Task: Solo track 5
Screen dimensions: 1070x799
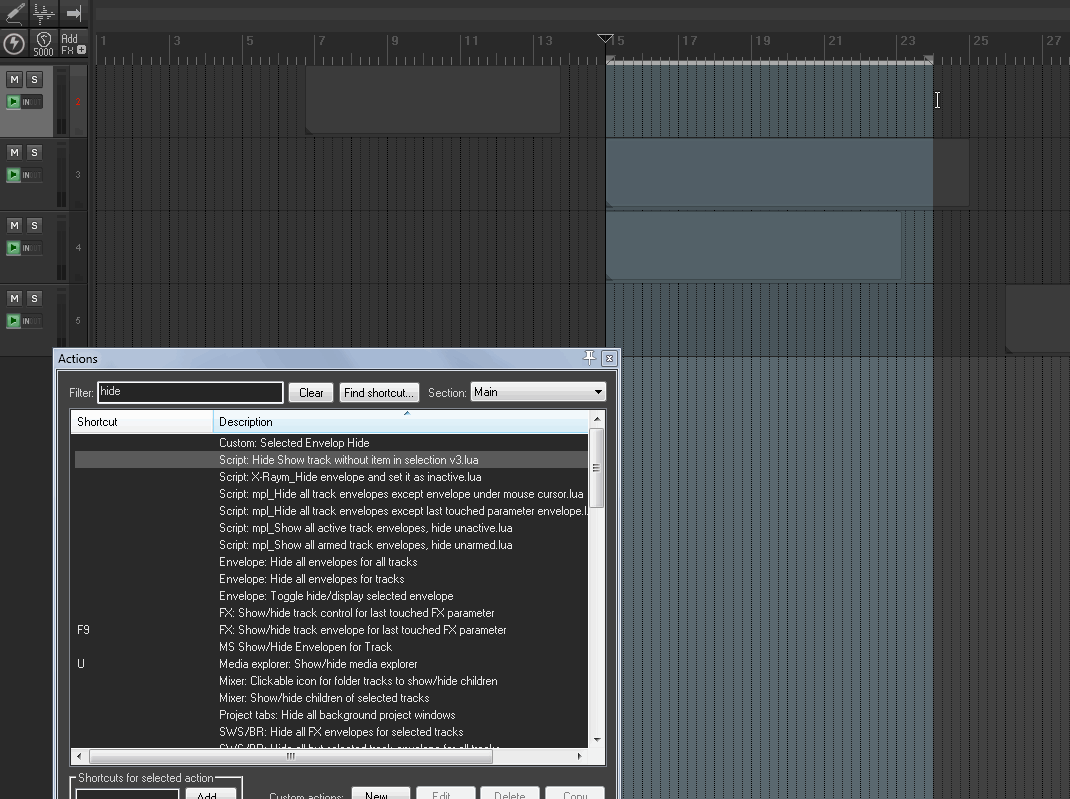Action: click(x=34, y=298)
